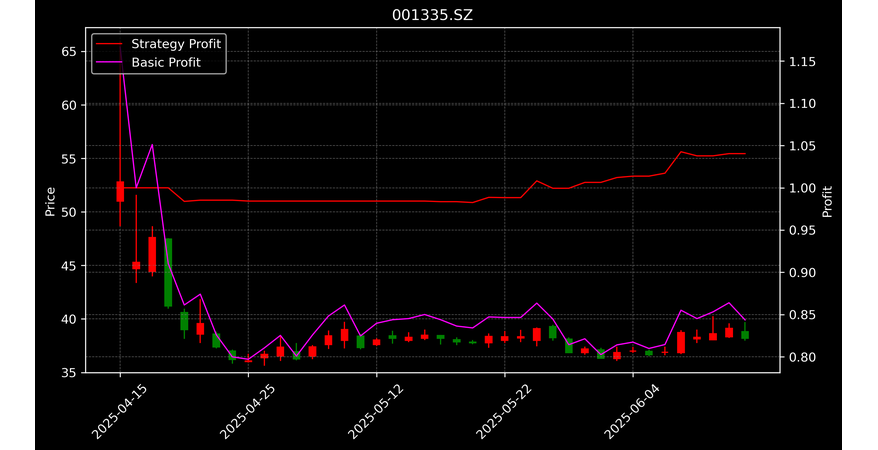Click the chart title 001335.SZ
The image size is (878, 450).
[x=432, y=15]
